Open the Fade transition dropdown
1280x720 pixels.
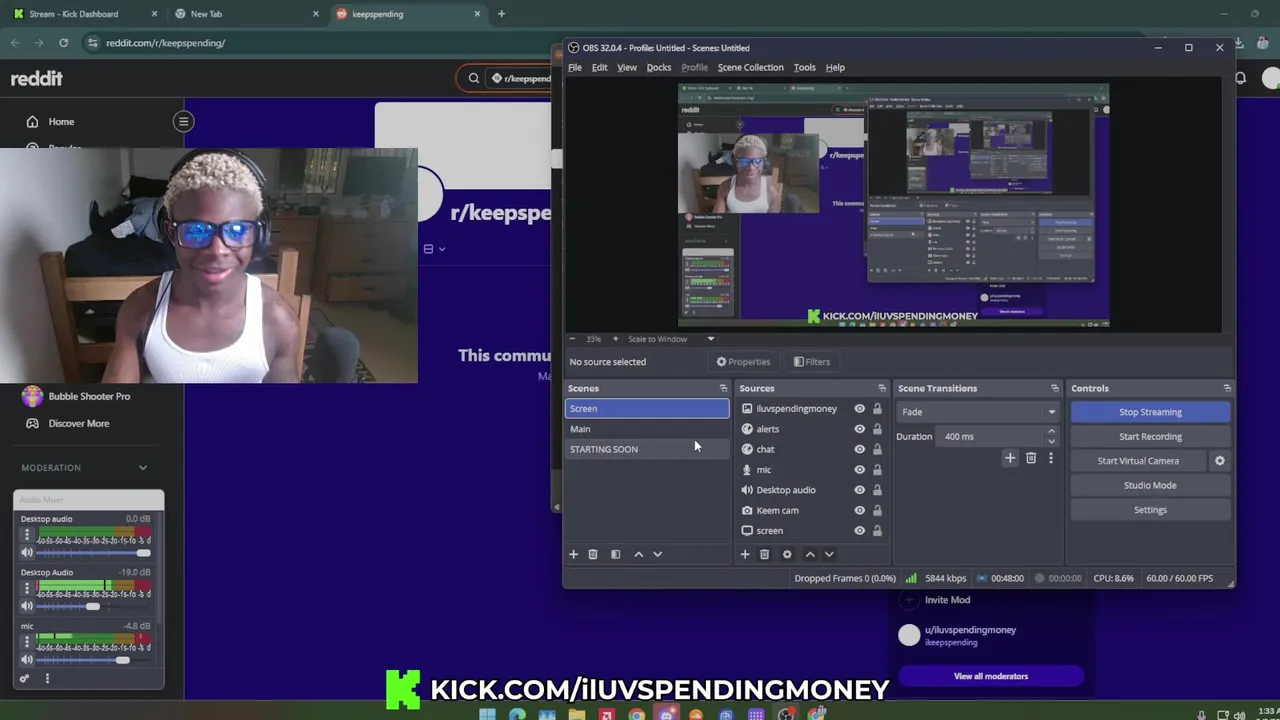click(977, 412)
